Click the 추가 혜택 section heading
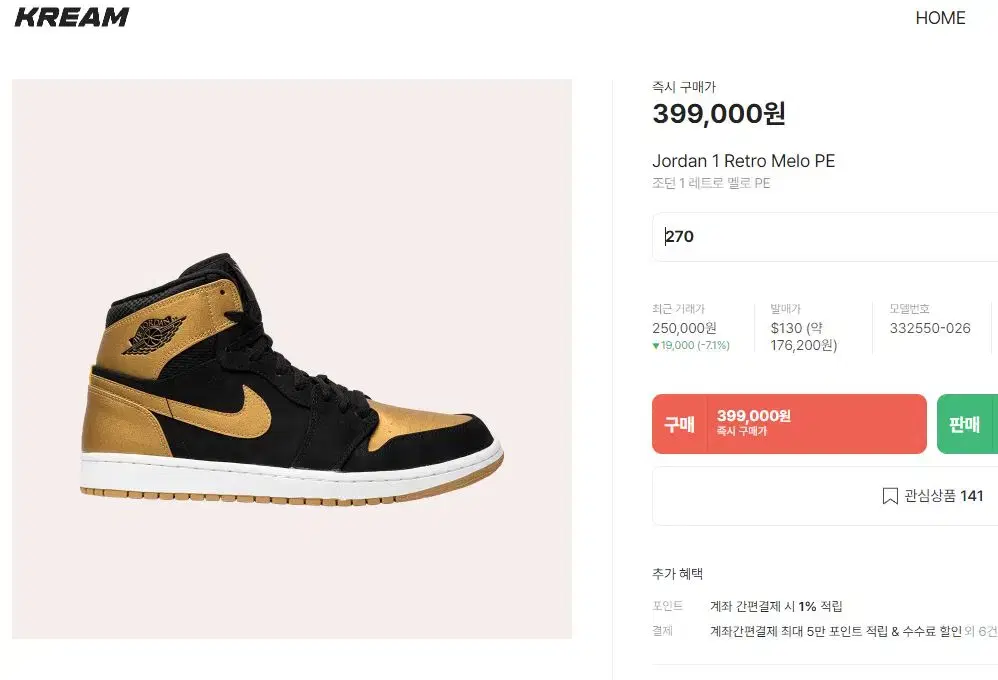Screen dimensions: 998x680 [677, 574]
